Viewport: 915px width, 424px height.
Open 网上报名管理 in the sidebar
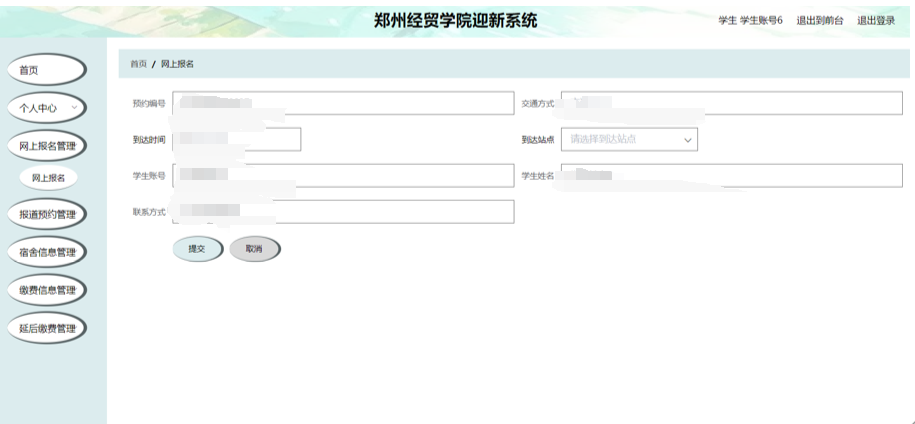click(x=46, y=146)
